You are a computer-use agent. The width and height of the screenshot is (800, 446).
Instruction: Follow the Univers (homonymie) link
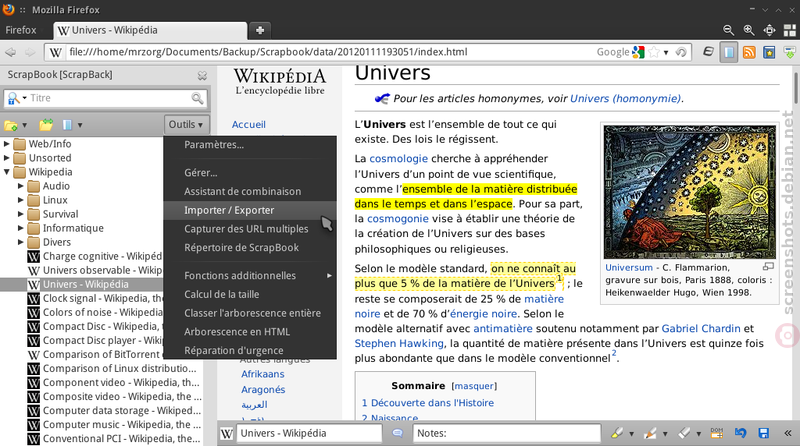(626, 98)
